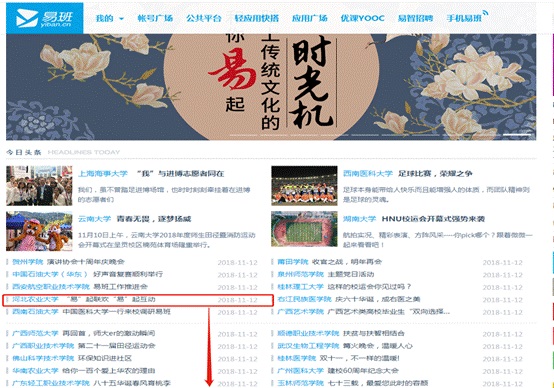Open 西南医科大学 足球比赛 article link
The image size is (554, 388).
[x=407, y=174]
